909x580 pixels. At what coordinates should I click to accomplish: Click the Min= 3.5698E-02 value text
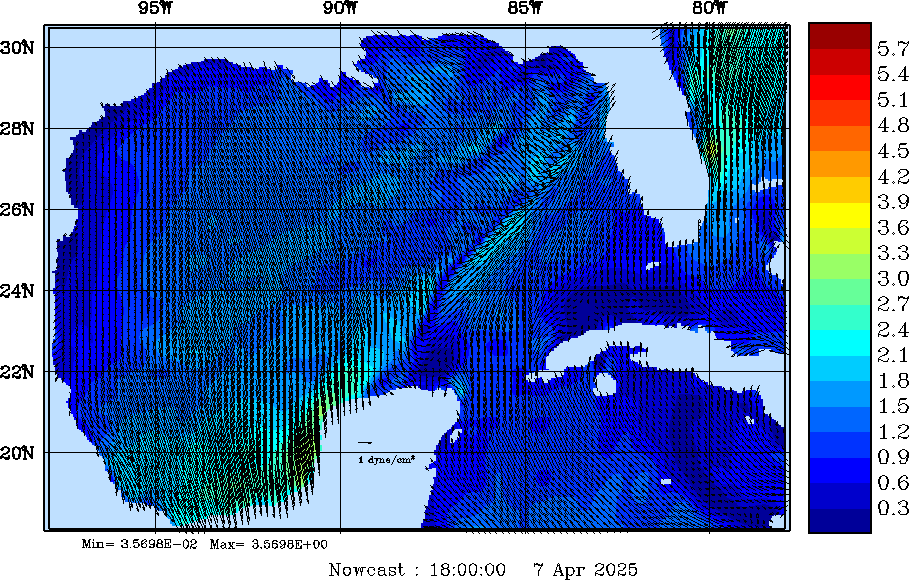pos(140,544)
